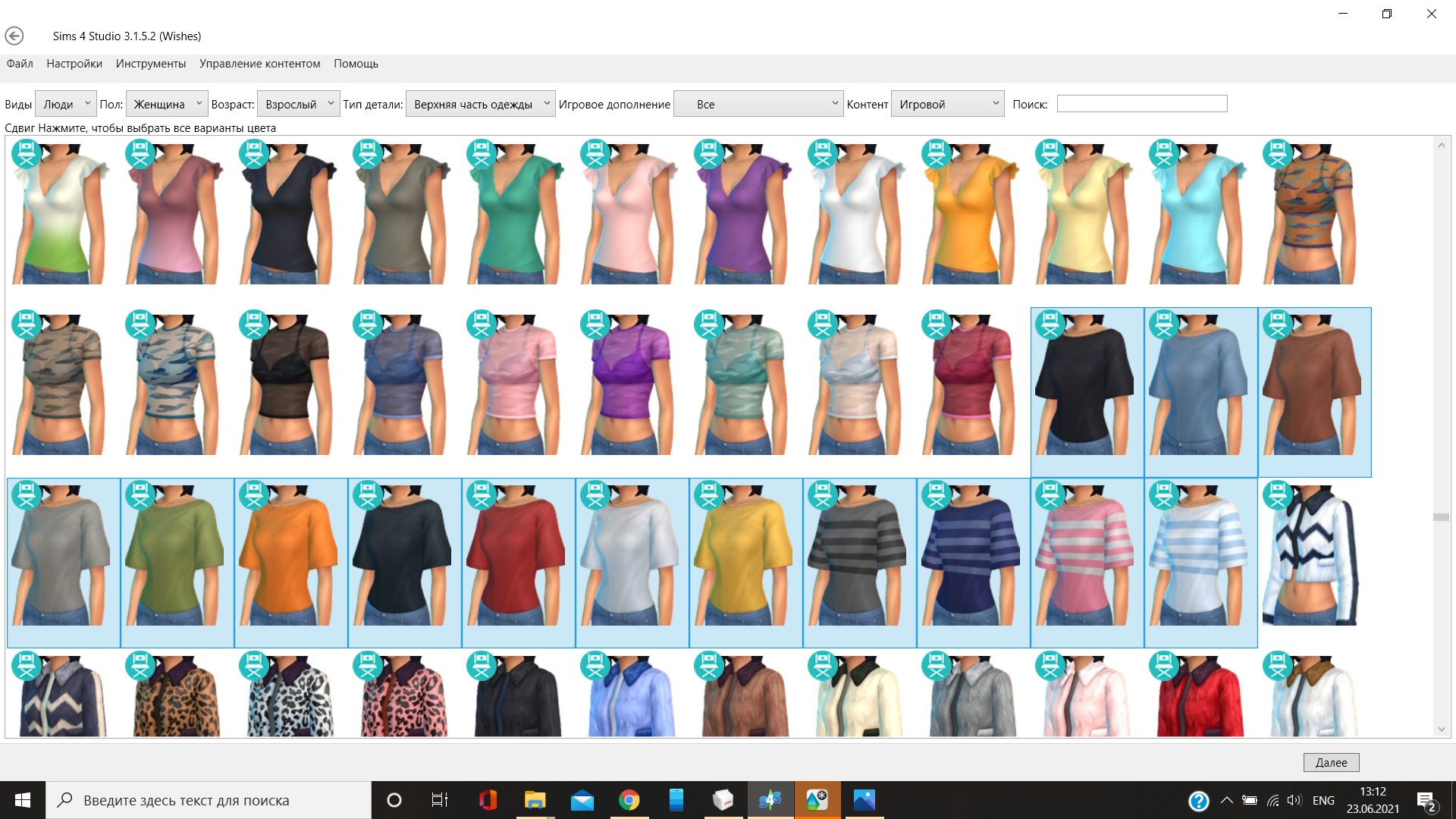Open File Explorer from the taskbar
The height and width of the screenshot is (819, 1456).
[x=535, y=800]
